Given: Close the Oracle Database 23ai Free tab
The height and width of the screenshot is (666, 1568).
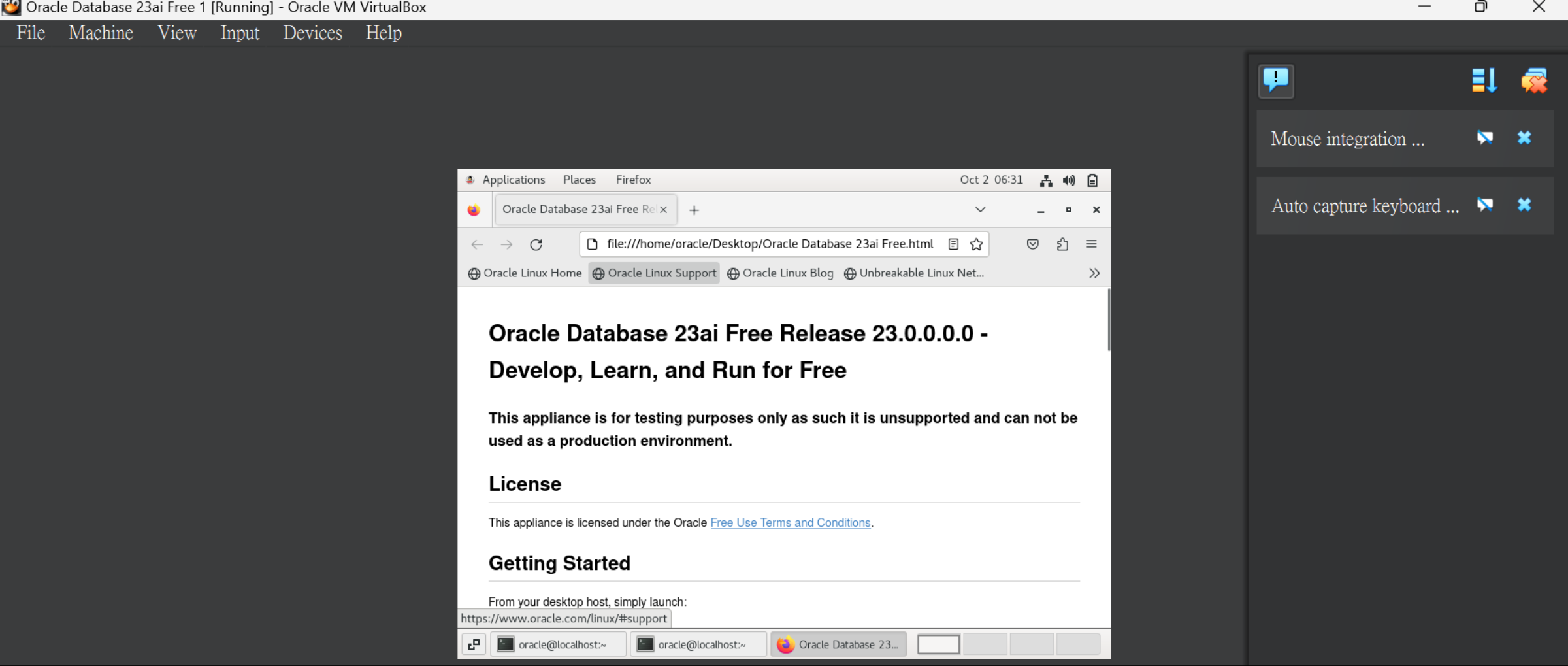Looking at the screenshot, I should (x=663, y=210).
